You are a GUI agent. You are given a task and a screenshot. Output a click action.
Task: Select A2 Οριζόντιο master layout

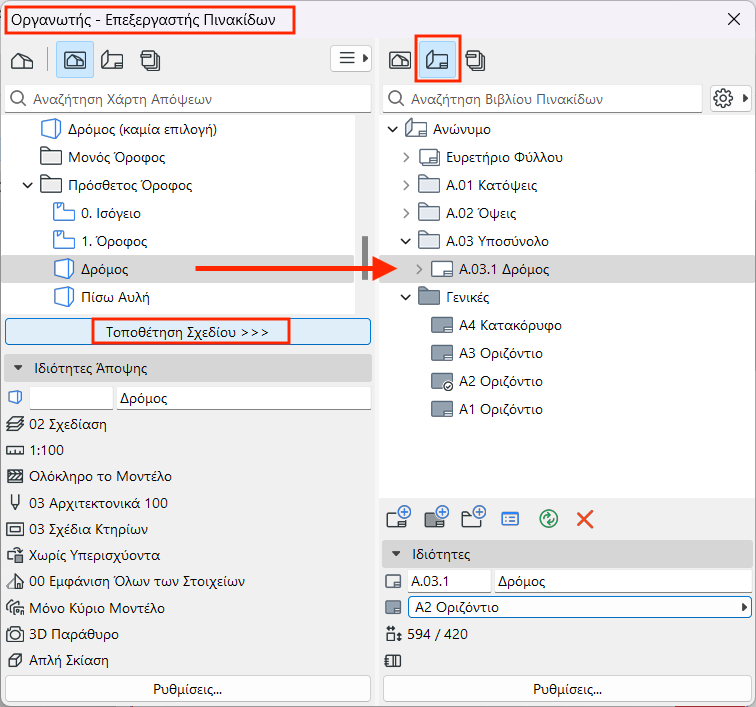(487, 381)
